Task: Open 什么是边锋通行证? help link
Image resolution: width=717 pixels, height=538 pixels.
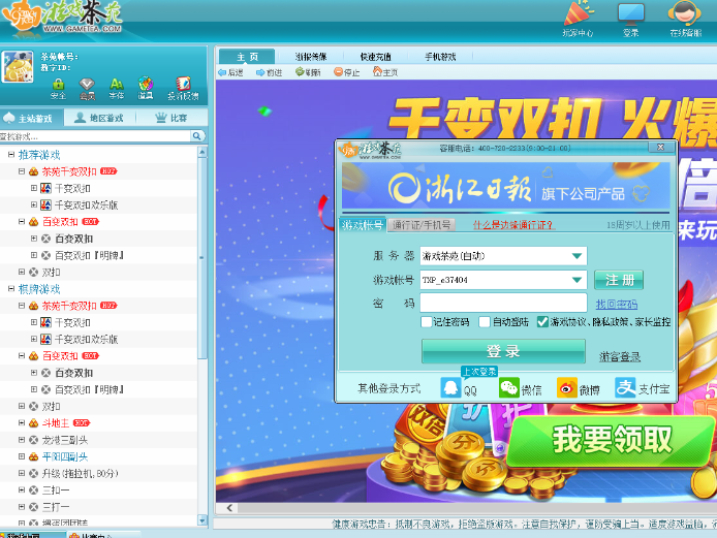Action: tap(514, 225)
